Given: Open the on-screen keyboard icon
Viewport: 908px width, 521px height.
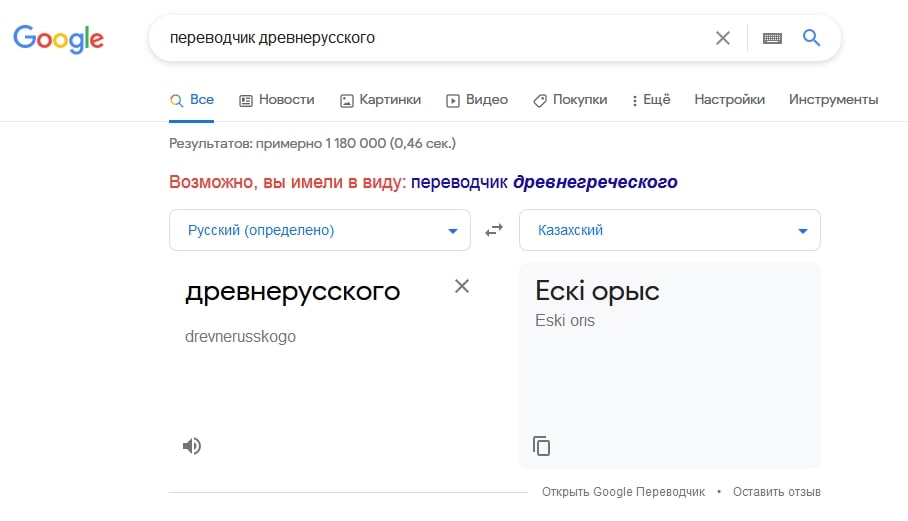Looking at the screenshot, I should click(x=772, y=38).
